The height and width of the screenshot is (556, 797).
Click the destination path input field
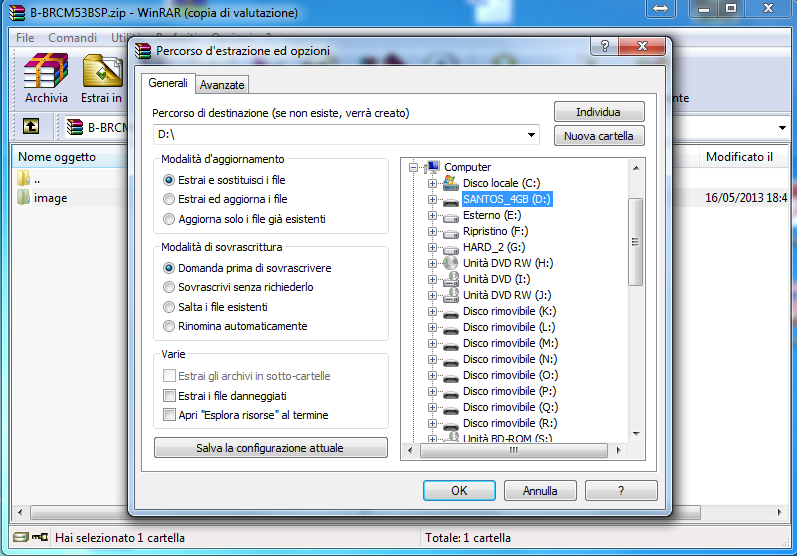click(346, 135)
